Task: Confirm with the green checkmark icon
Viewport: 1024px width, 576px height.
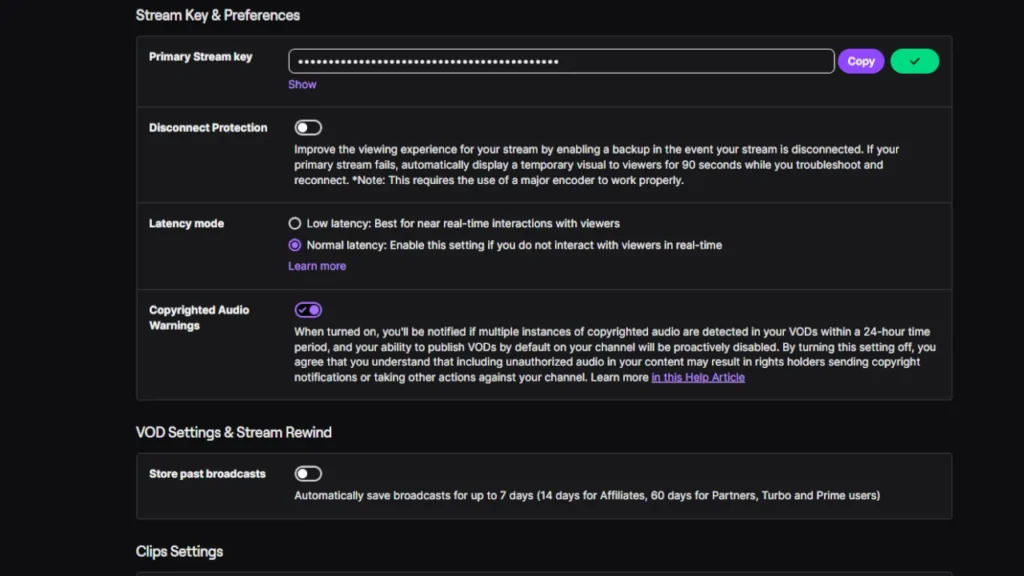Action: [x=914, y=61]
